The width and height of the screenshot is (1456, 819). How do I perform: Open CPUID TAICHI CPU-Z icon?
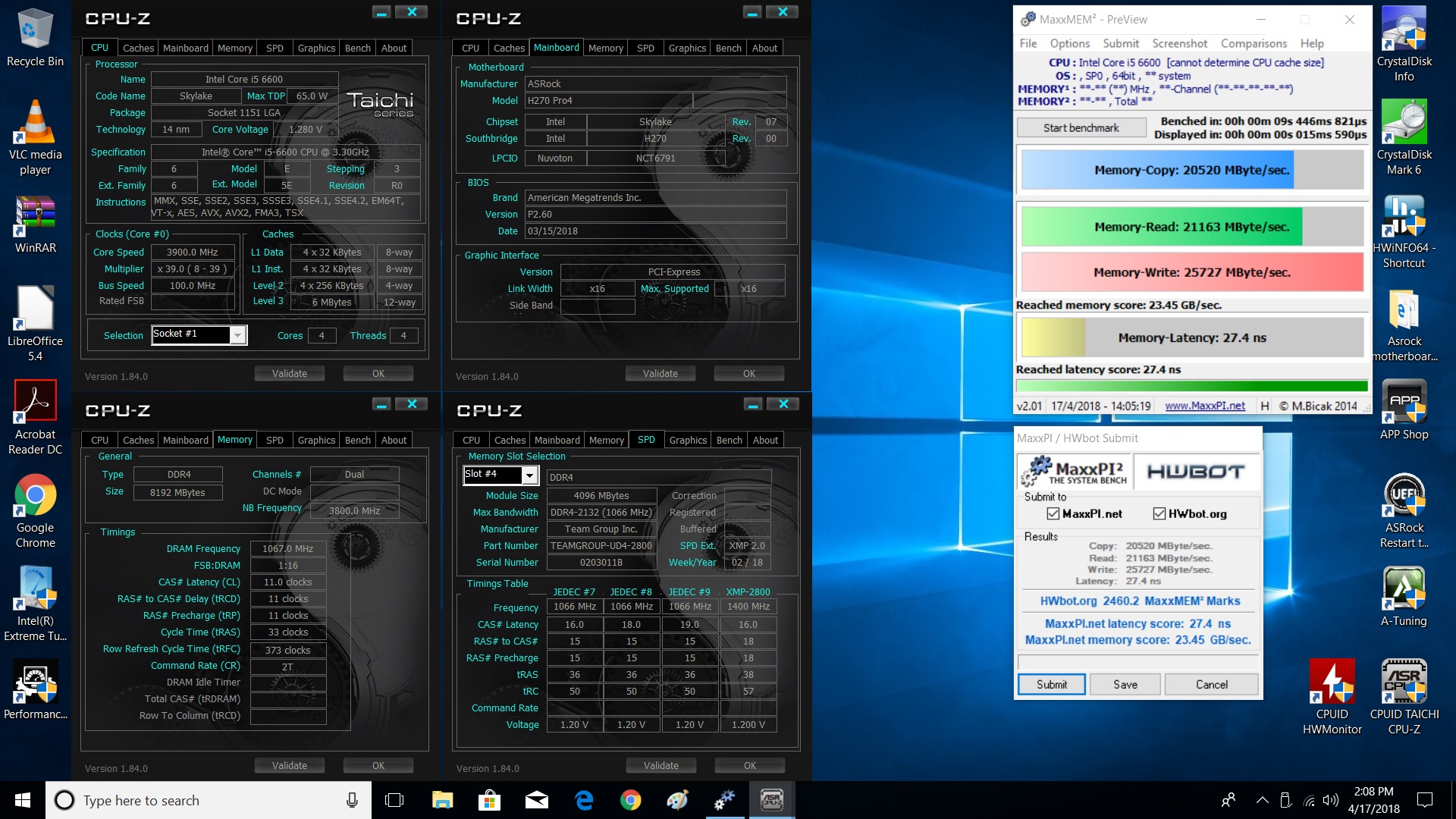[x=1404, y=698]
